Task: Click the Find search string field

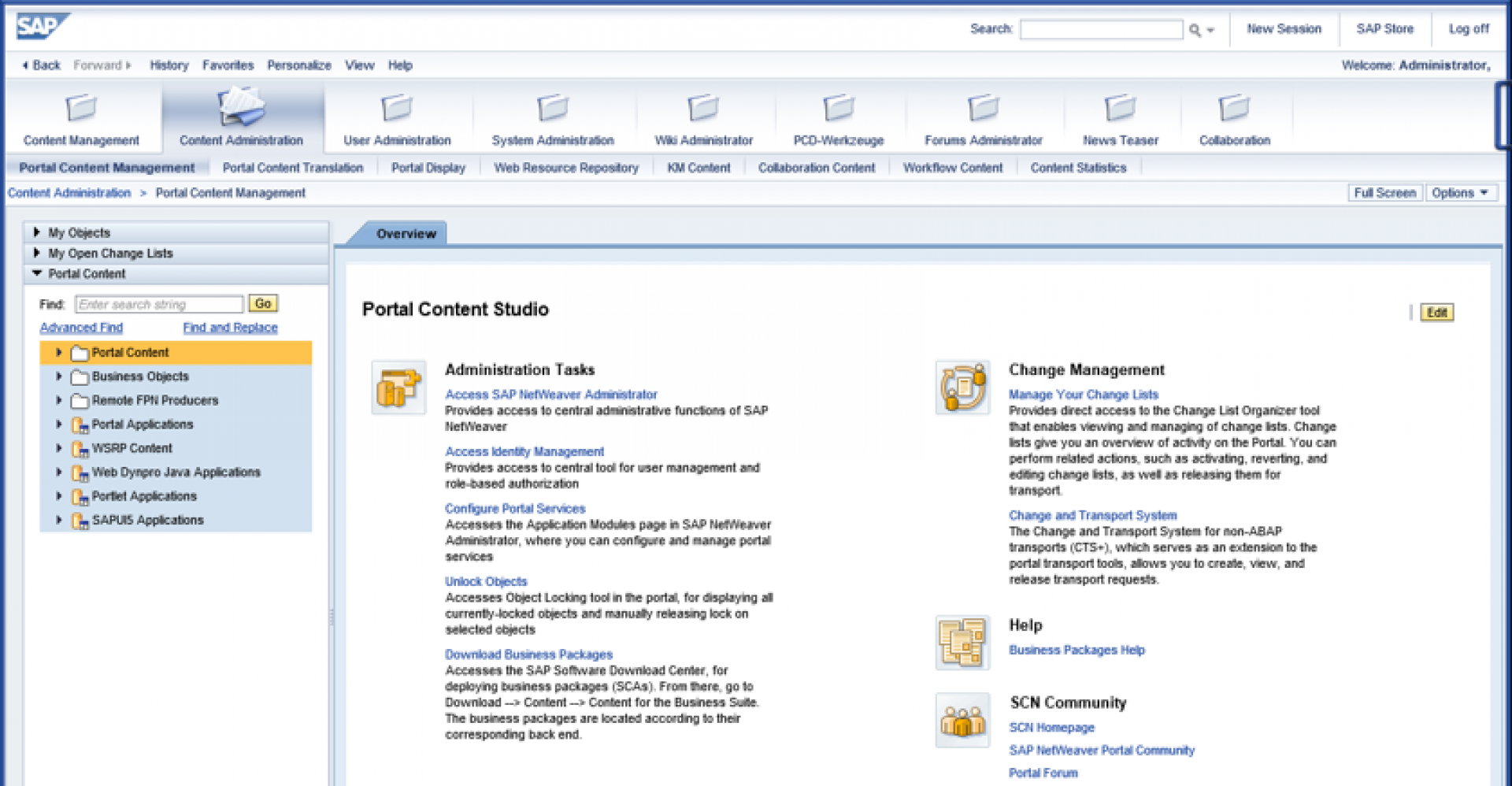Action: click(x=159, y=305)
